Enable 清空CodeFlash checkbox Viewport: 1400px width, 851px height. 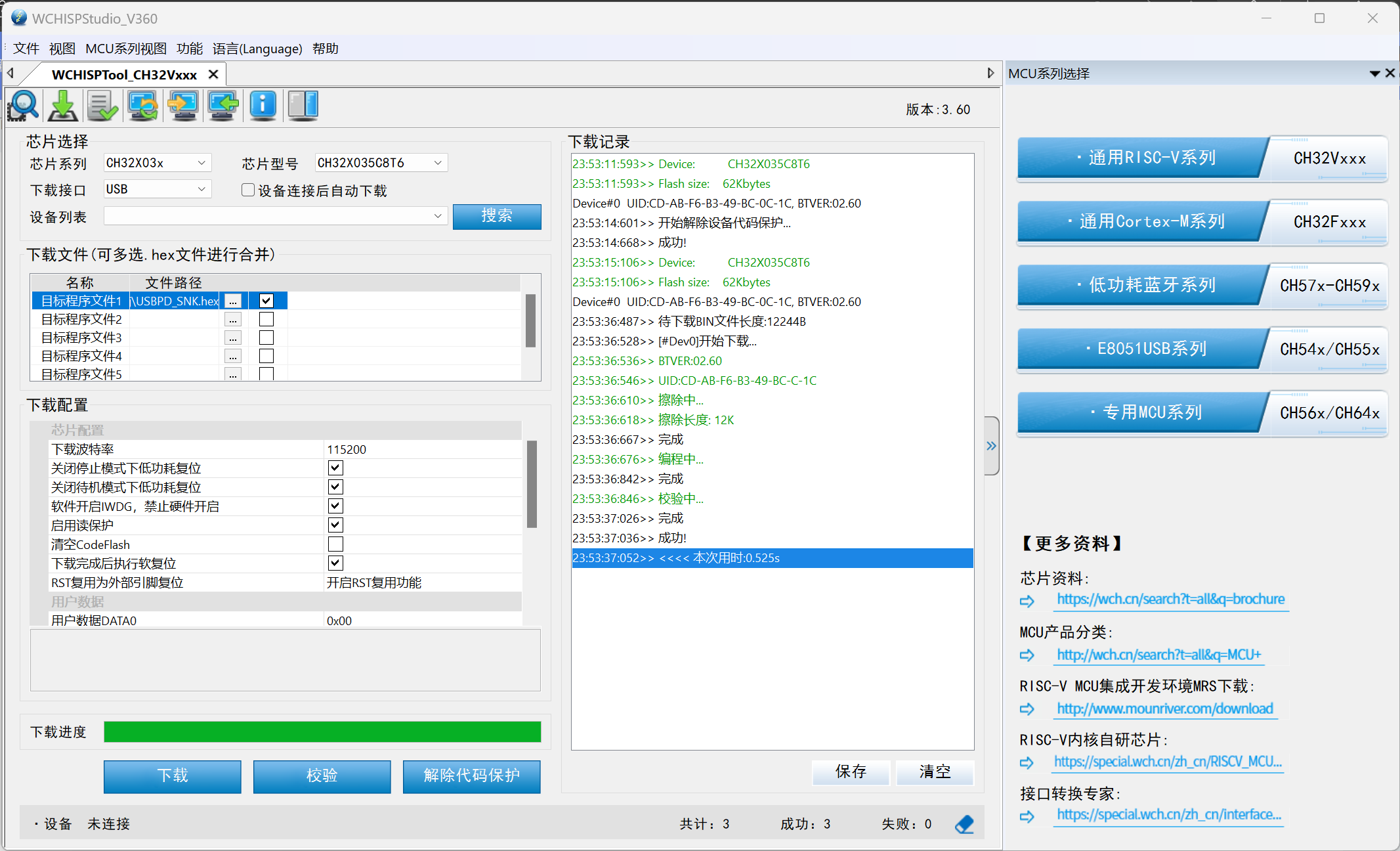(335, 544)
